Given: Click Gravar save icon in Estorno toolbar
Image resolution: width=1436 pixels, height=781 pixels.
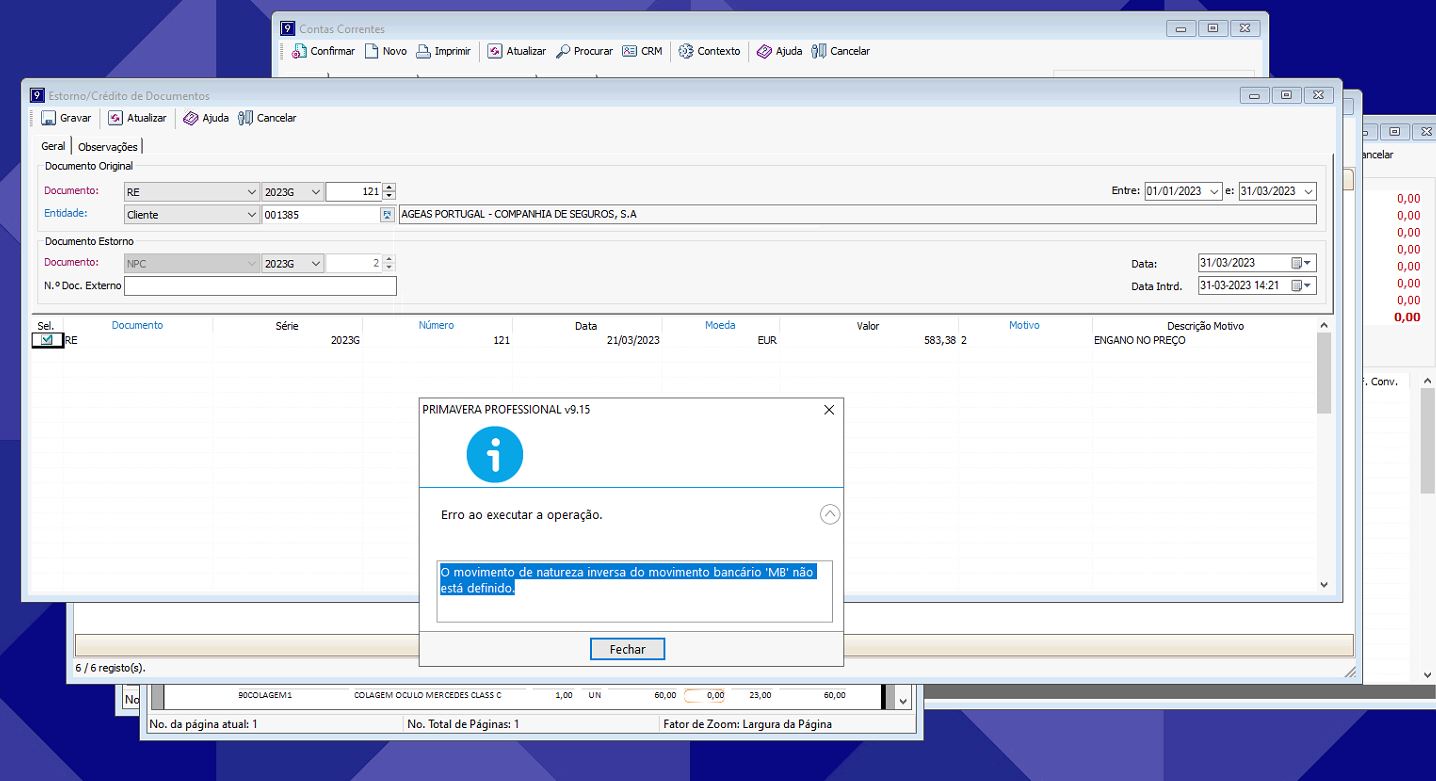Looking at the screenshot, I should [49, 118].
